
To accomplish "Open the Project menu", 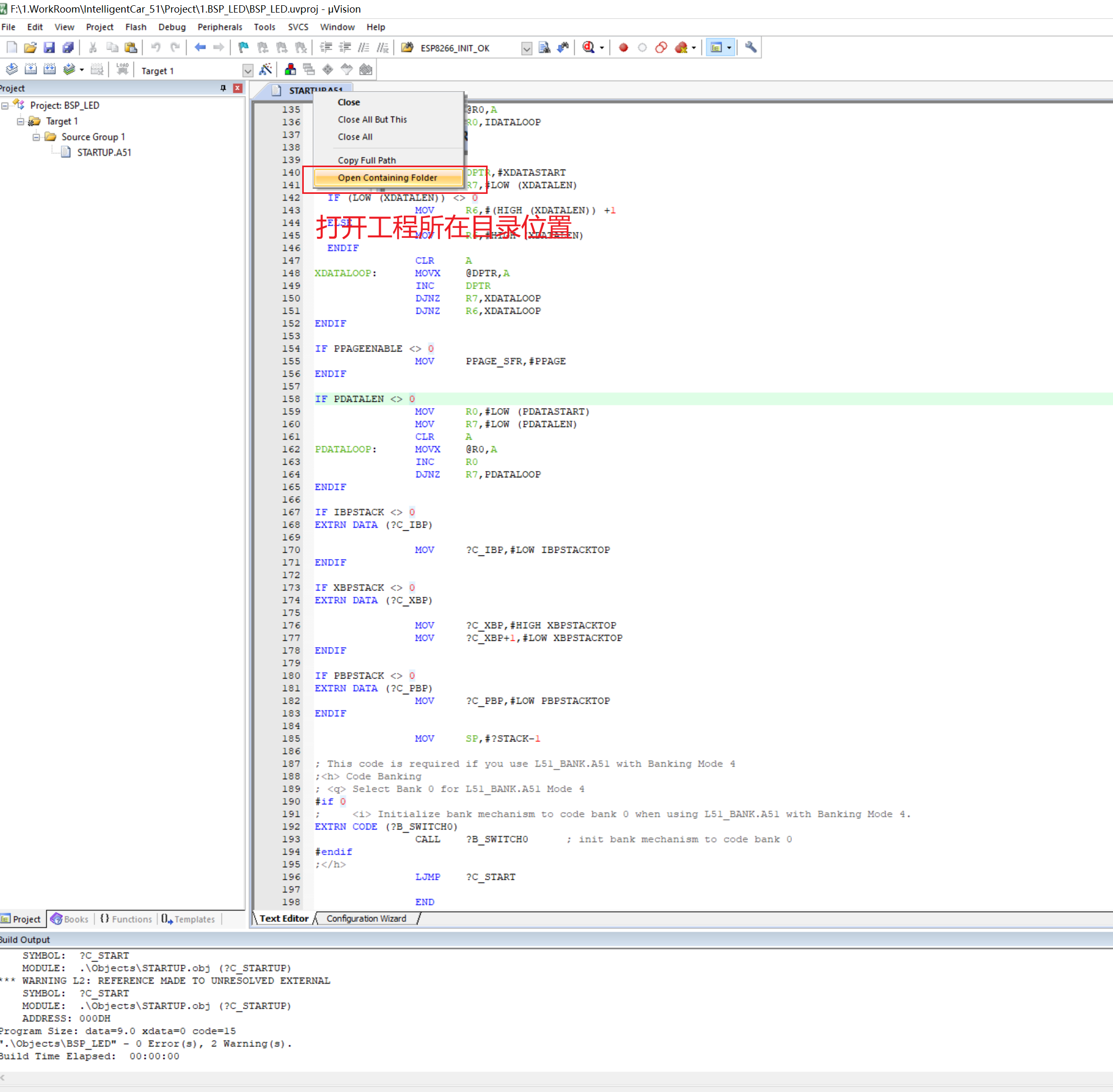I will coord(100,27).
